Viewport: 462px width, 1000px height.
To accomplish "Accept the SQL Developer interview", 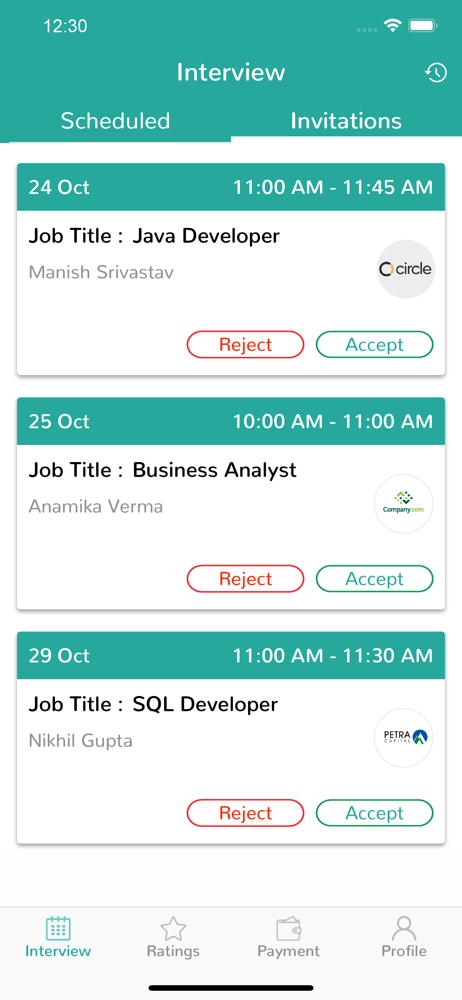I will coord(375,812).
